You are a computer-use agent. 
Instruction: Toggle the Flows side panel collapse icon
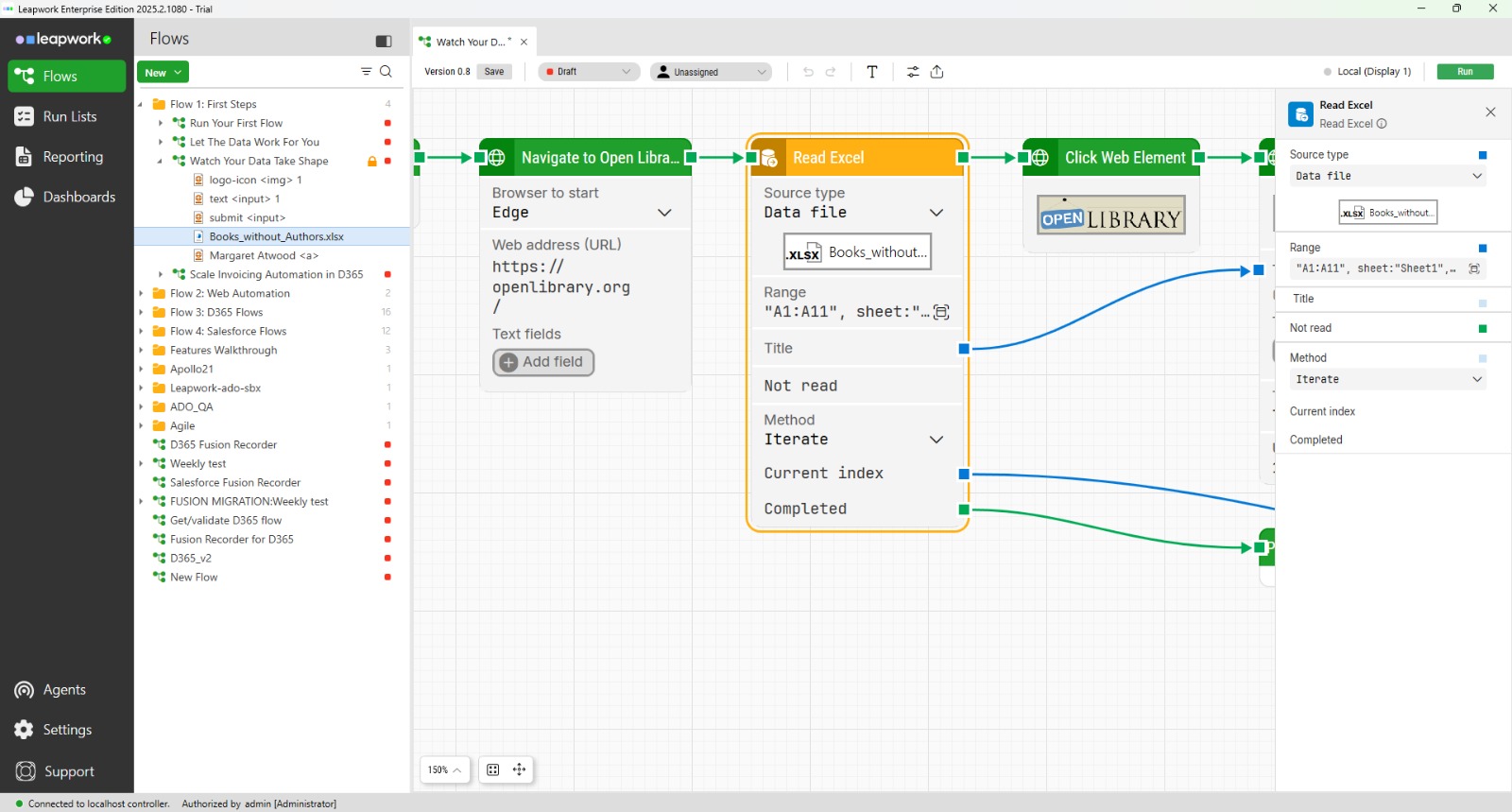coord(383,41)
